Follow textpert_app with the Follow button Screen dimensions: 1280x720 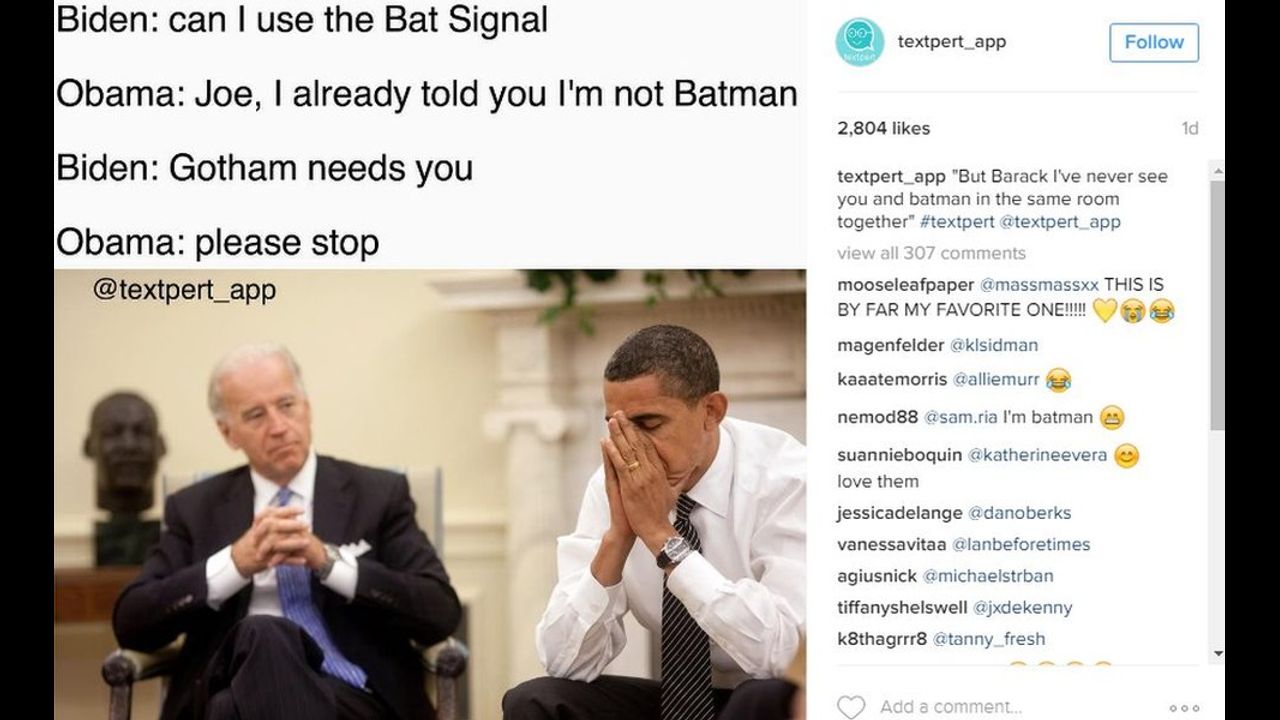pos(1154,42)
